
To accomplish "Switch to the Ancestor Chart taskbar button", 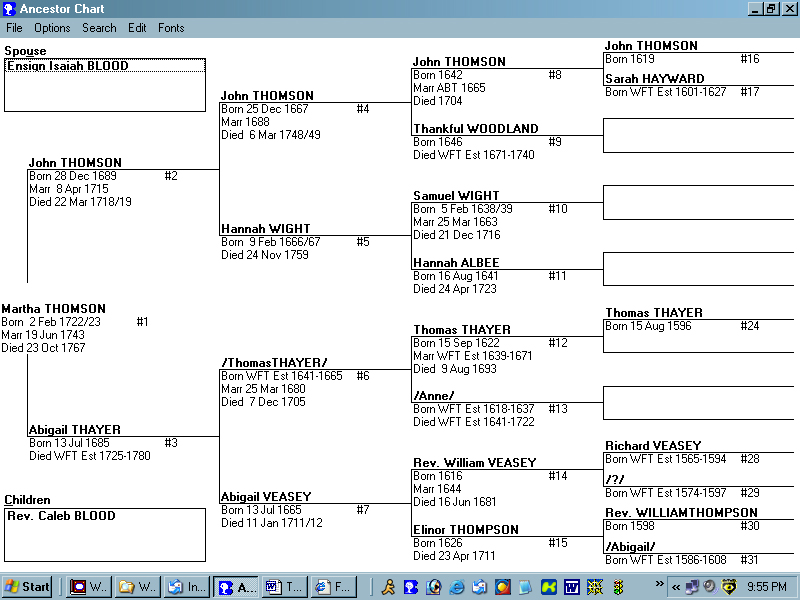I will coord(236,587).
